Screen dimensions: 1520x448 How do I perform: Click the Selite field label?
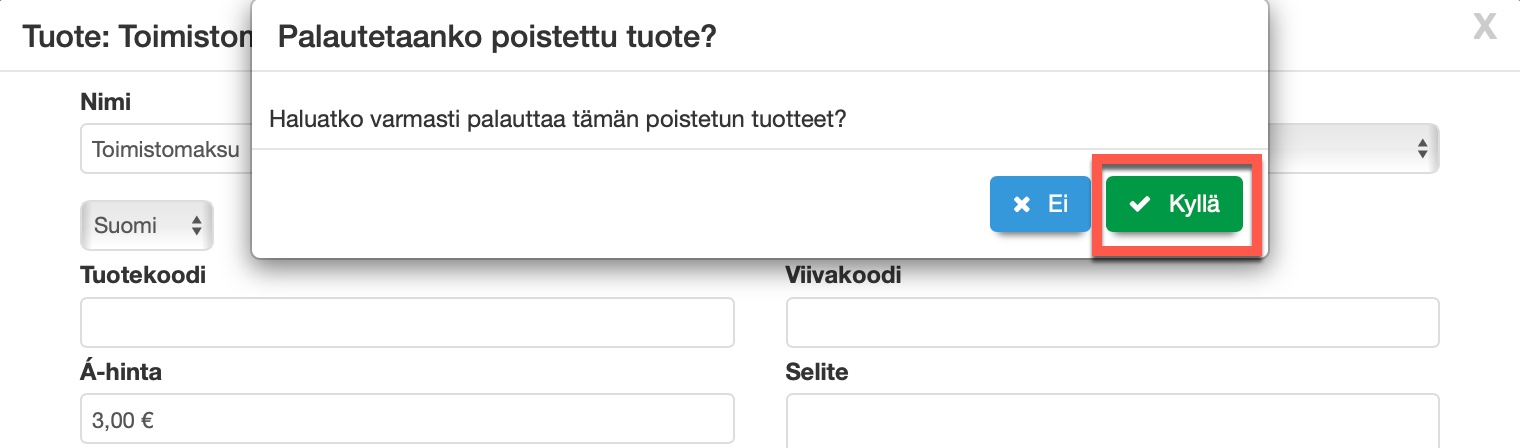(817, 373)
